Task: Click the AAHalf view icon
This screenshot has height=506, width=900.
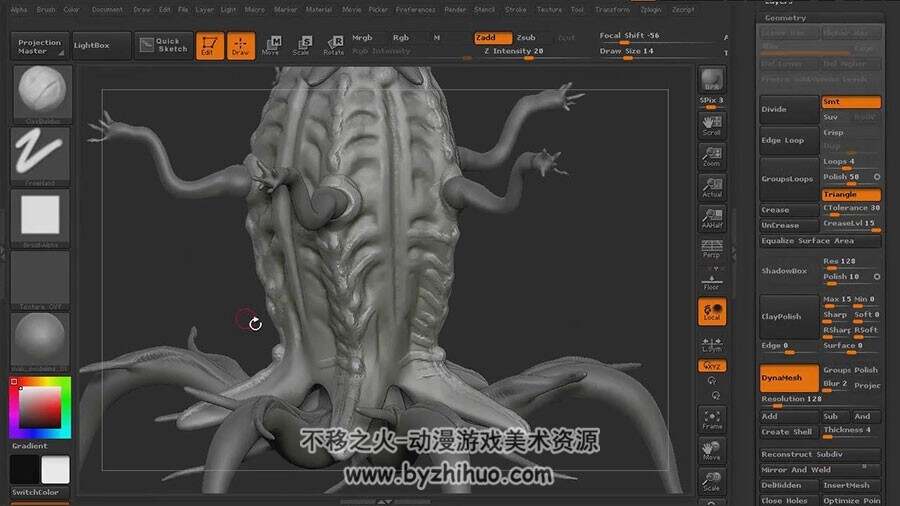Action: tap(712, 218)
